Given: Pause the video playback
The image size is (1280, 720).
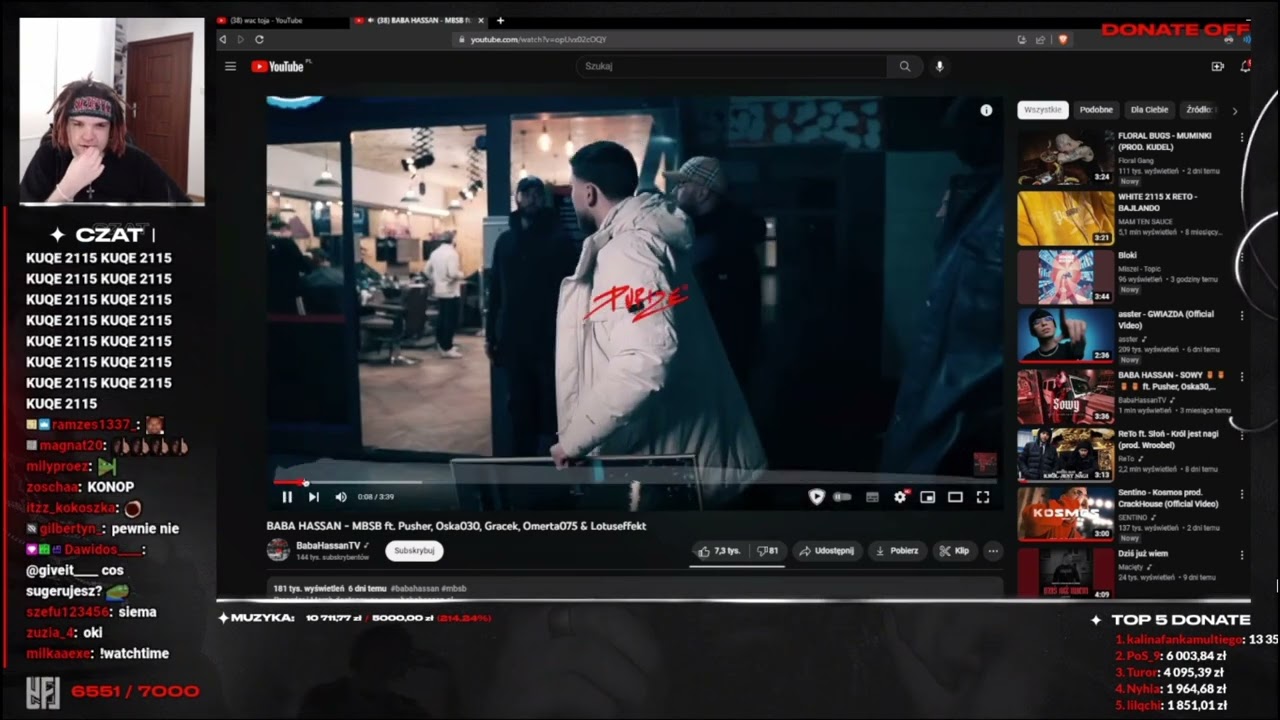Looking at the screenshot, I should point(287,497).
